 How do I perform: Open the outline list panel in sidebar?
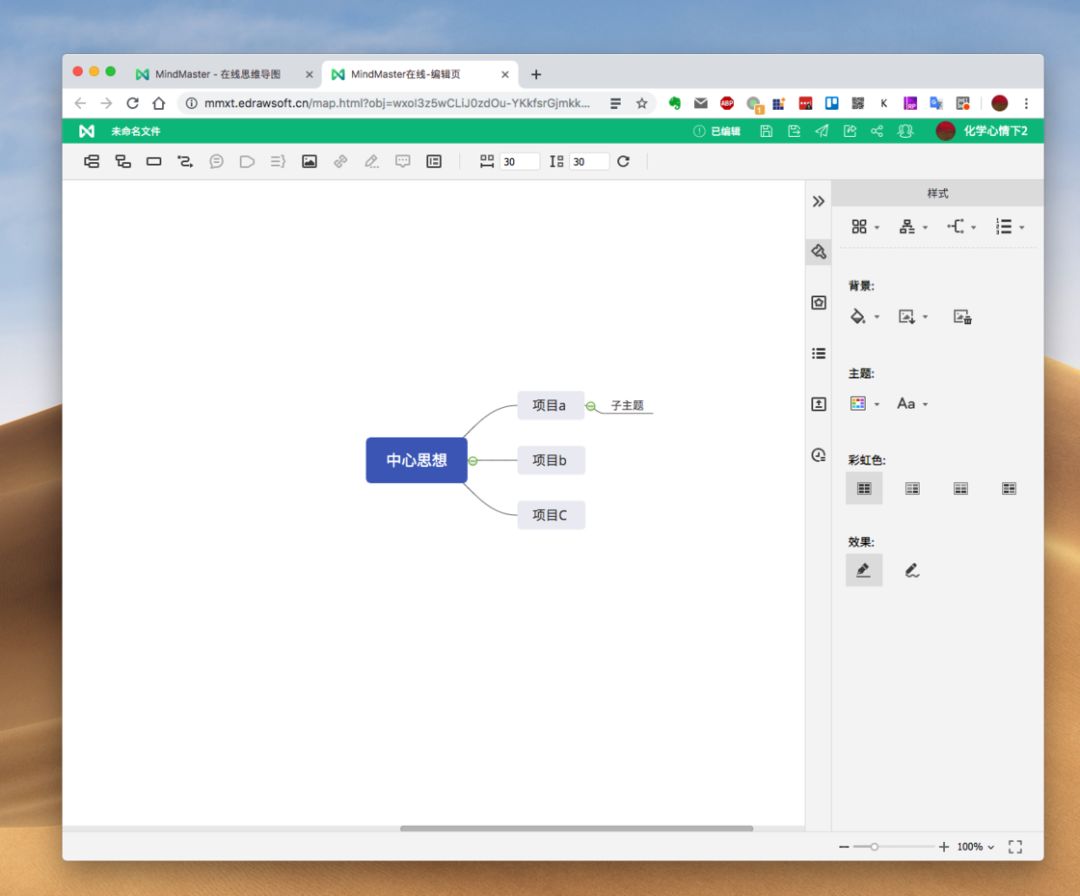[x=818, y=353]
